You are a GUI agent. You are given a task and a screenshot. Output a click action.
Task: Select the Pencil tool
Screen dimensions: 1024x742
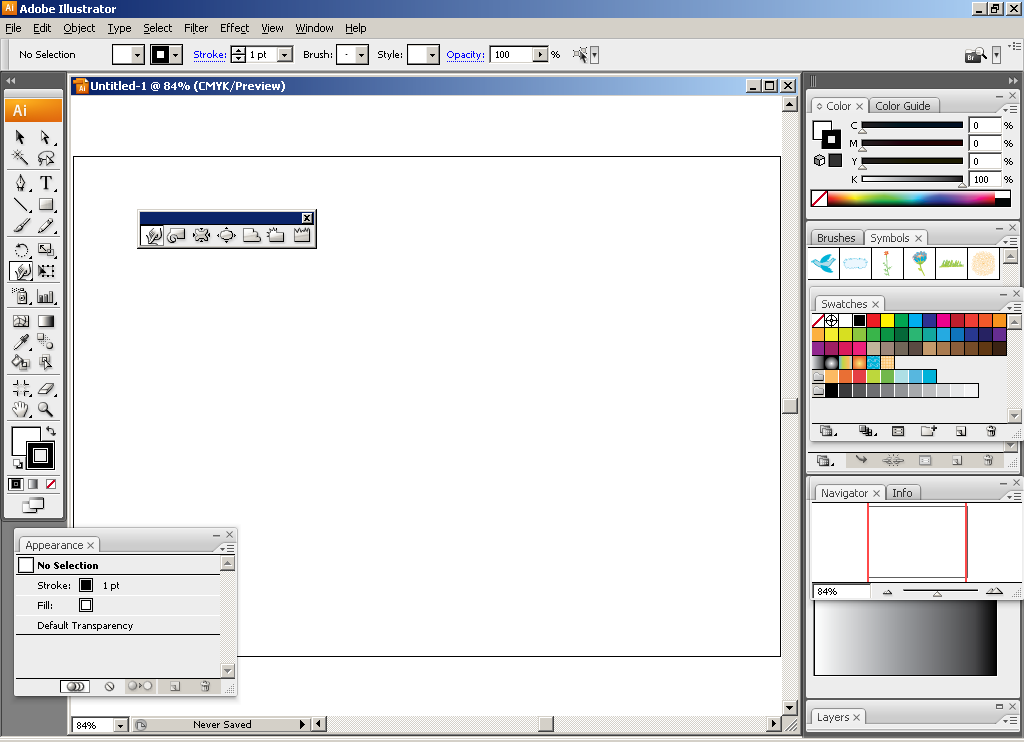tap(45, 226)
